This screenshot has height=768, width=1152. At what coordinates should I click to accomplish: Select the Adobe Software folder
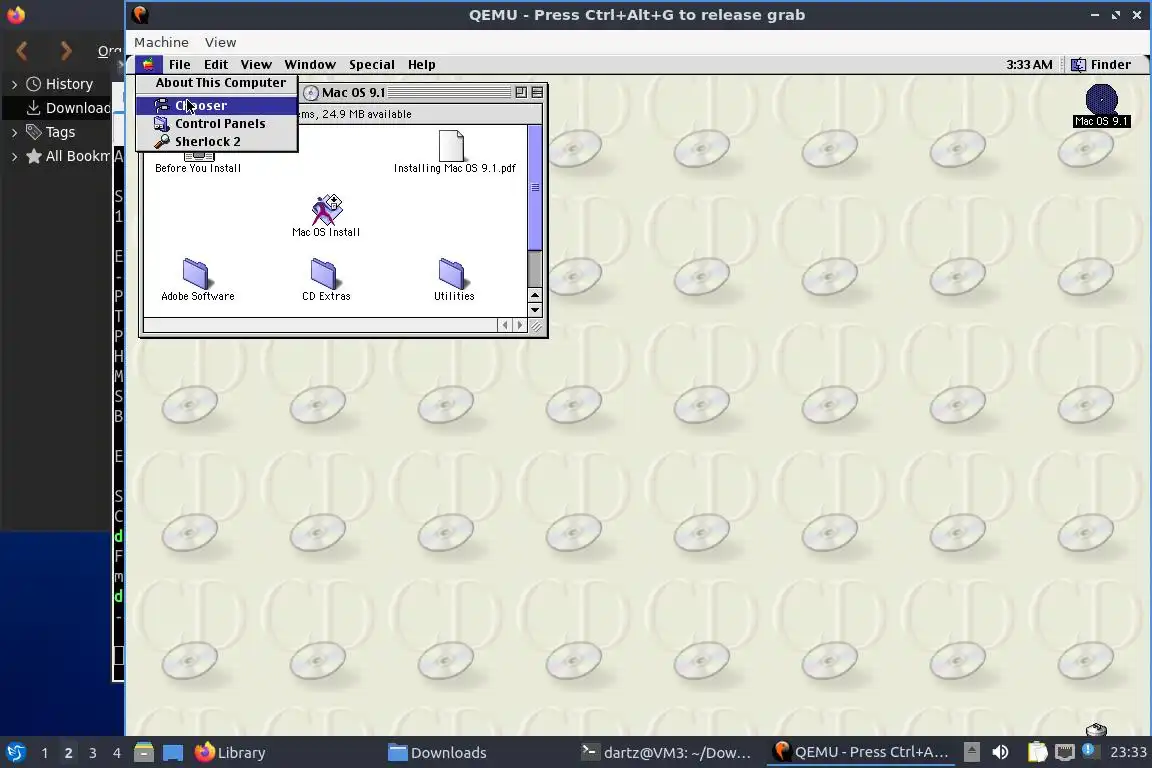click(x=195, y=273)
